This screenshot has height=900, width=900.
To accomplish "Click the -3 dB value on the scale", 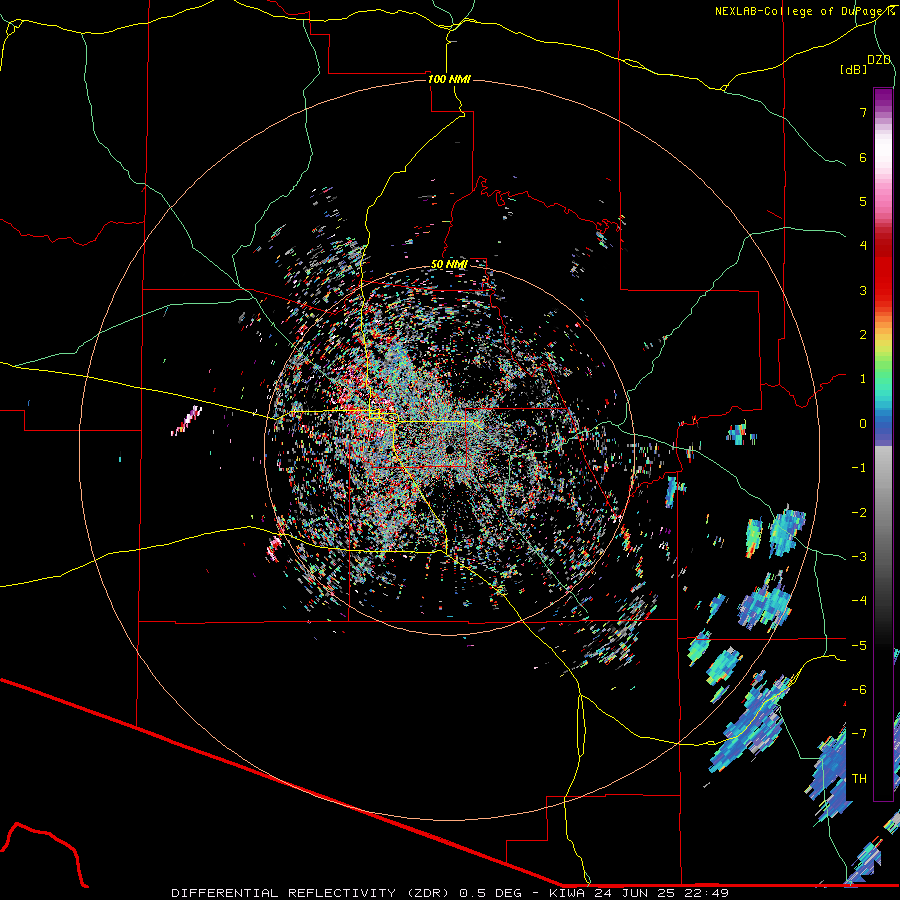I will 859,556.
